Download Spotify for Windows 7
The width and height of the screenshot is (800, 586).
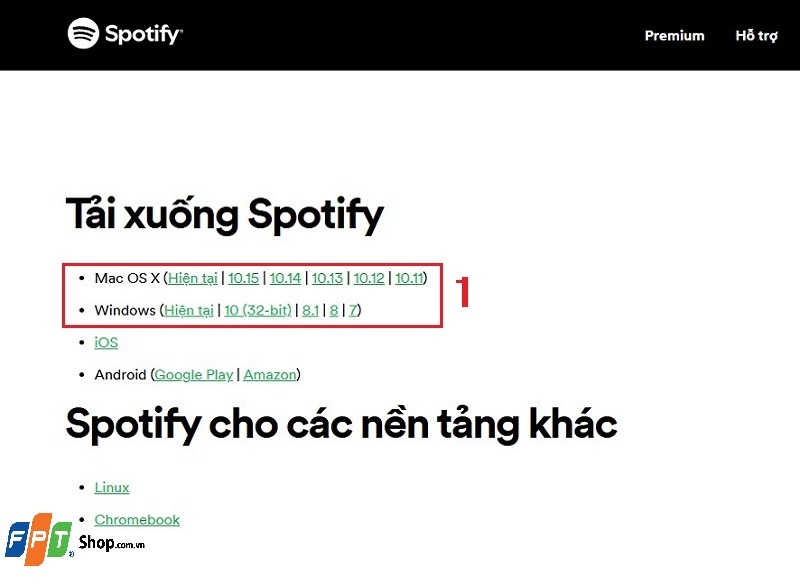351,310
